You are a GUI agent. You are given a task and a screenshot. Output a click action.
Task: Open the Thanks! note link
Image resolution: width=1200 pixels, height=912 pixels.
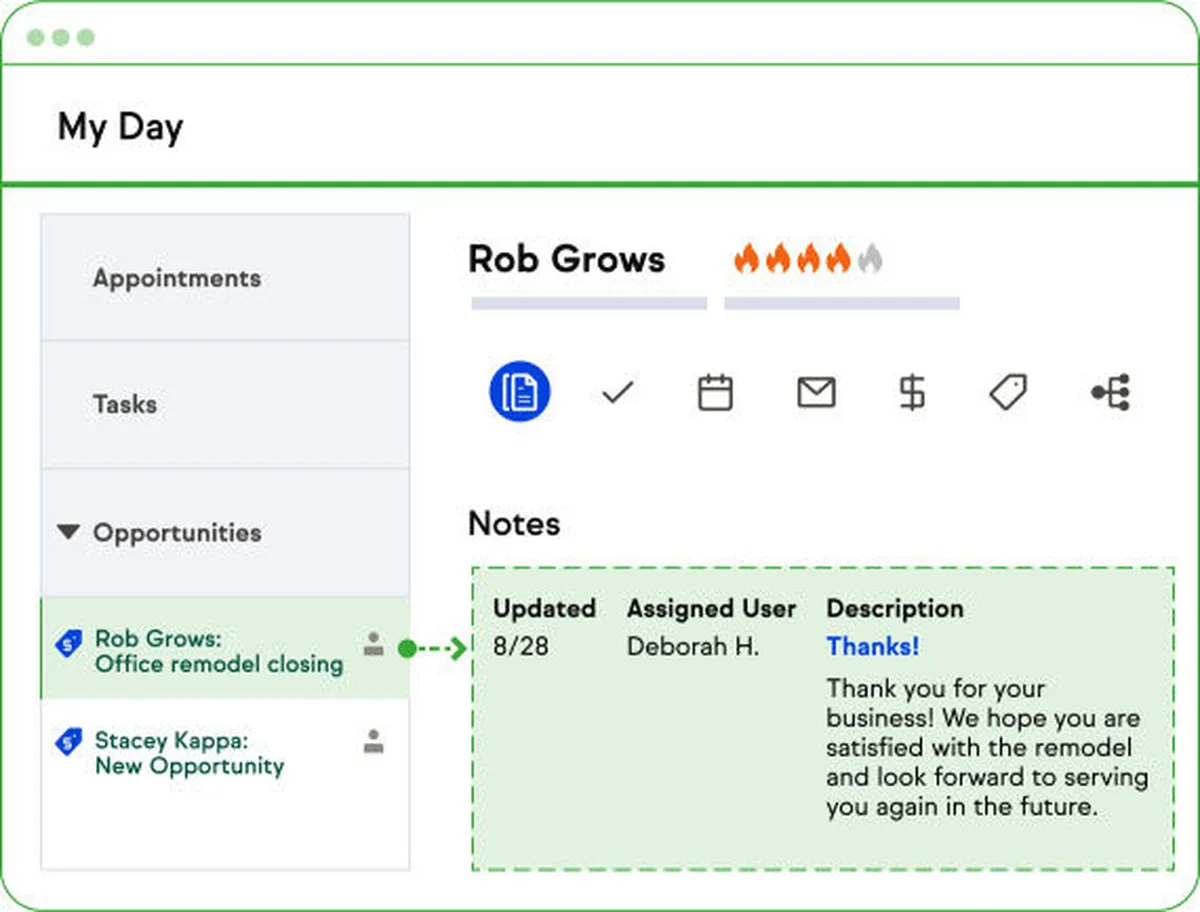click(x=872, y=646)
